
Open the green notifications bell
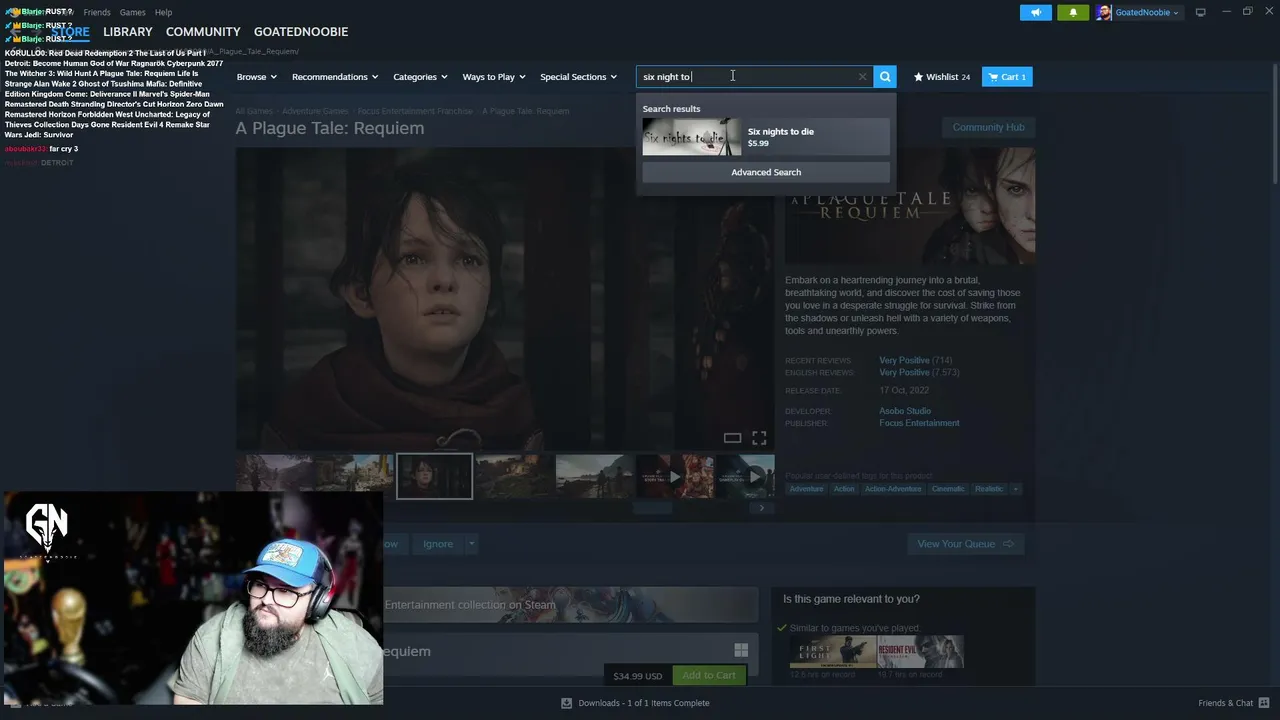(1073, 12)
